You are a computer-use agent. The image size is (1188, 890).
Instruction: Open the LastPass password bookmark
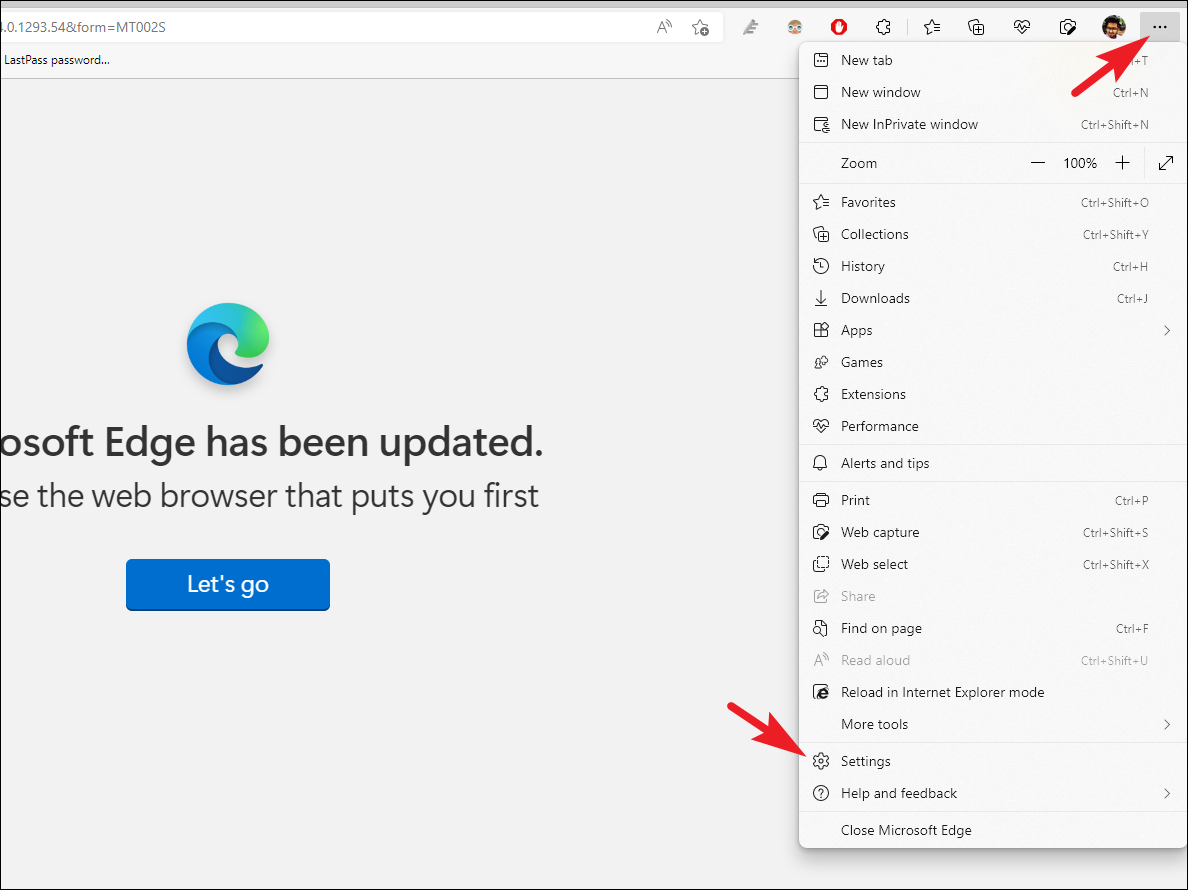57,60
